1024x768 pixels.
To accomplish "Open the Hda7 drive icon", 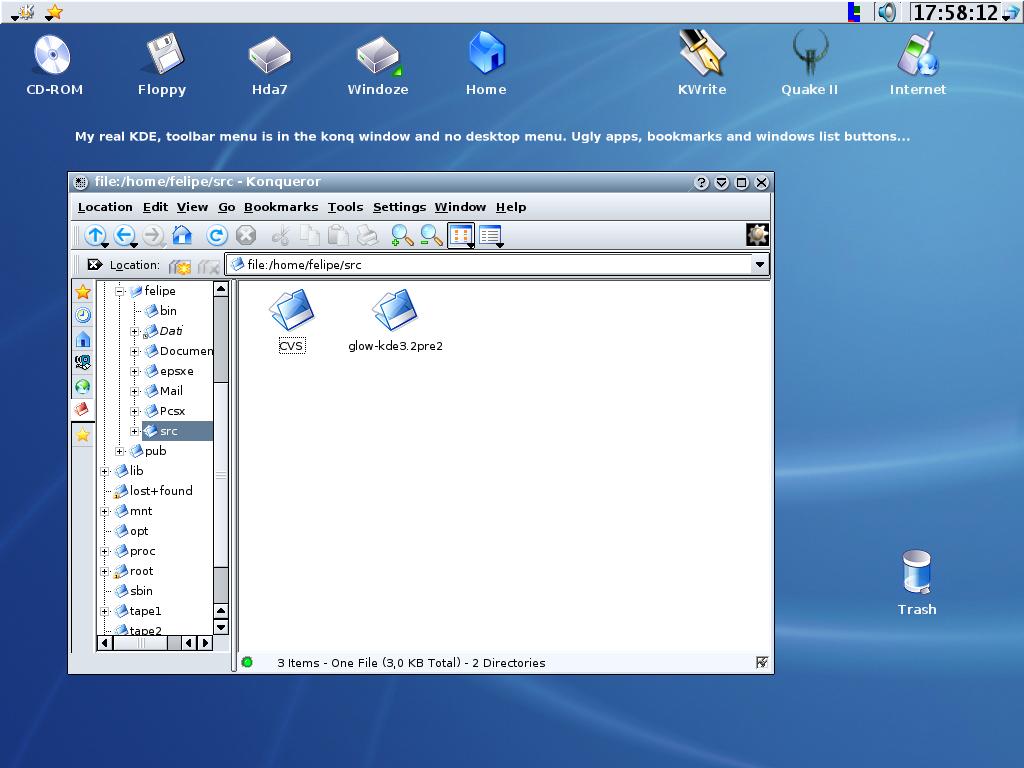I will (270, 64).
